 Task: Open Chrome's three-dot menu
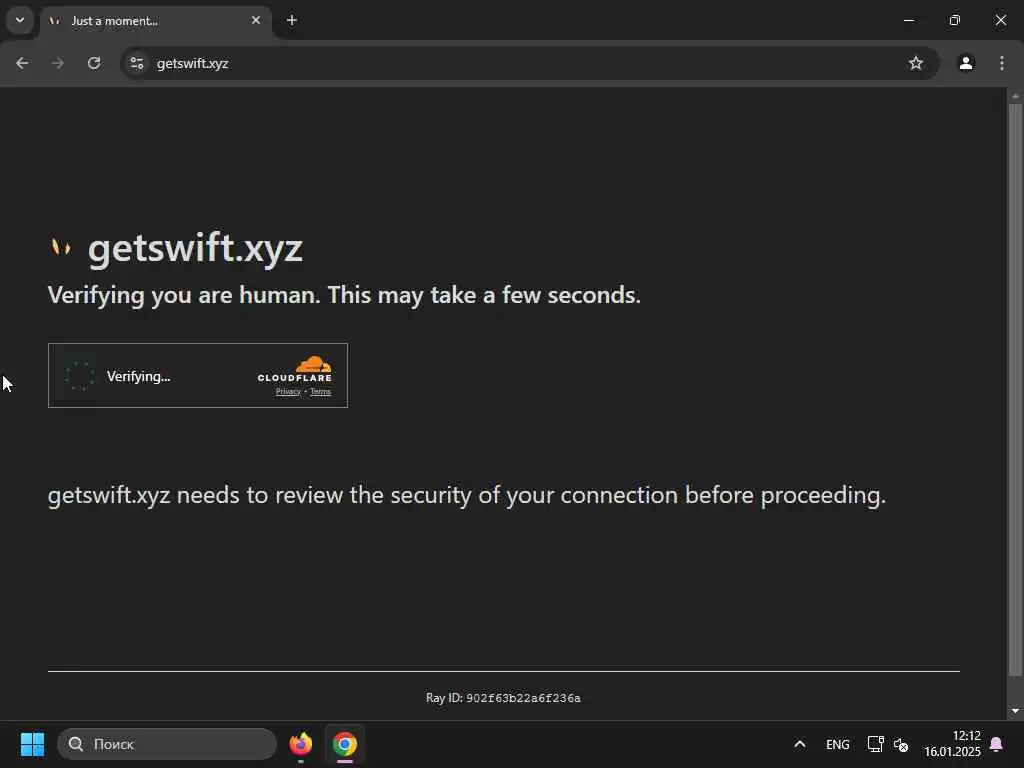[x=1002, y=63]
